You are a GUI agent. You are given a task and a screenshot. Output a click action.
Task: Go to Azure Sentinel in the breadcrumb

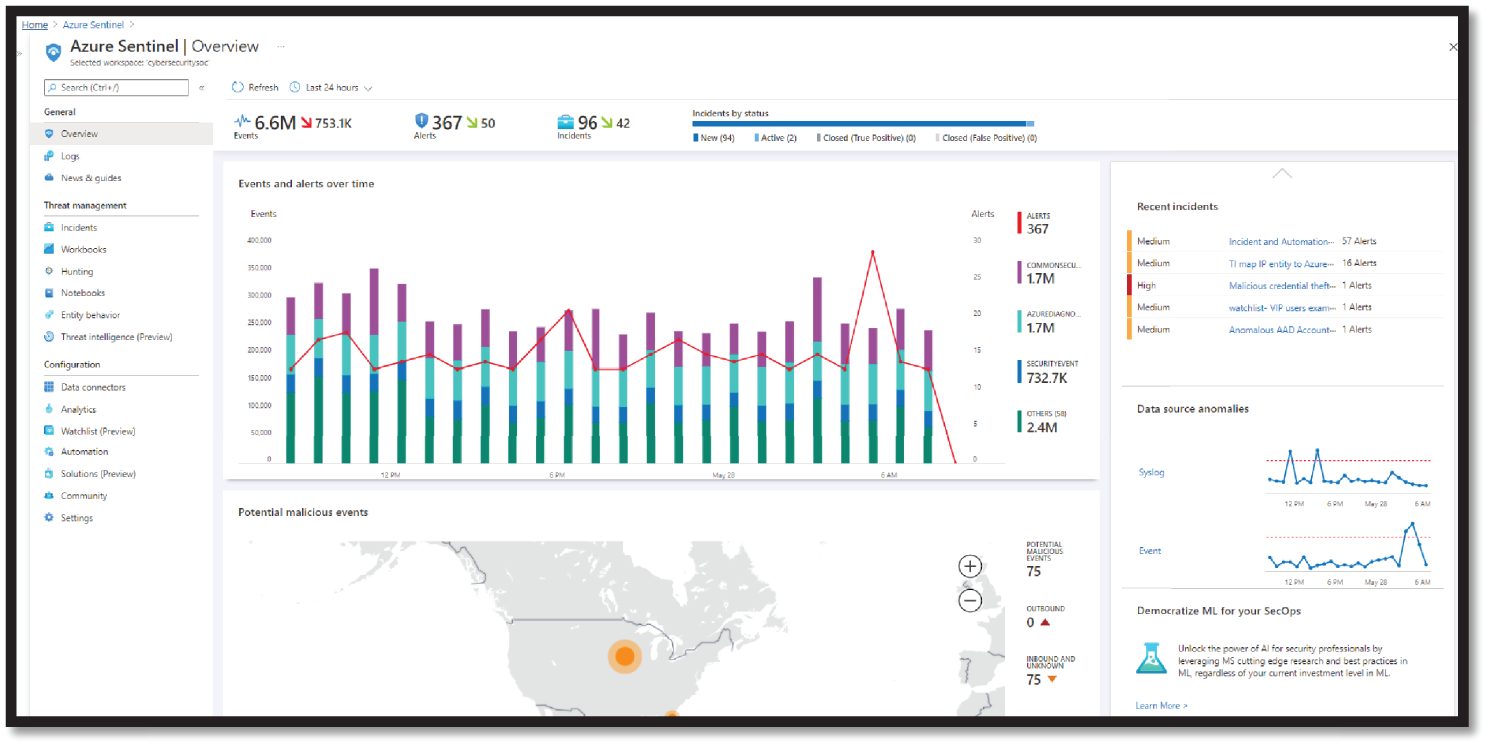point(94,24)
